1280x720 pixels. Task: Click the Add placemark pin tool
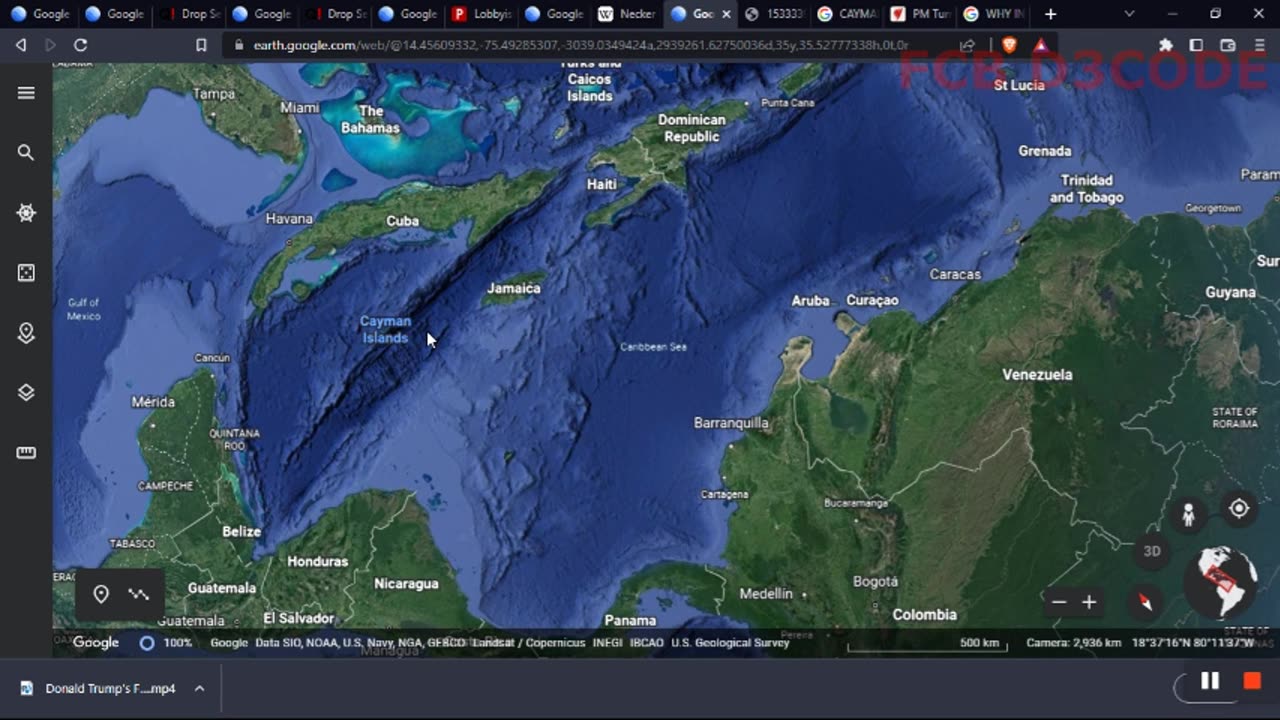point(101,594)
